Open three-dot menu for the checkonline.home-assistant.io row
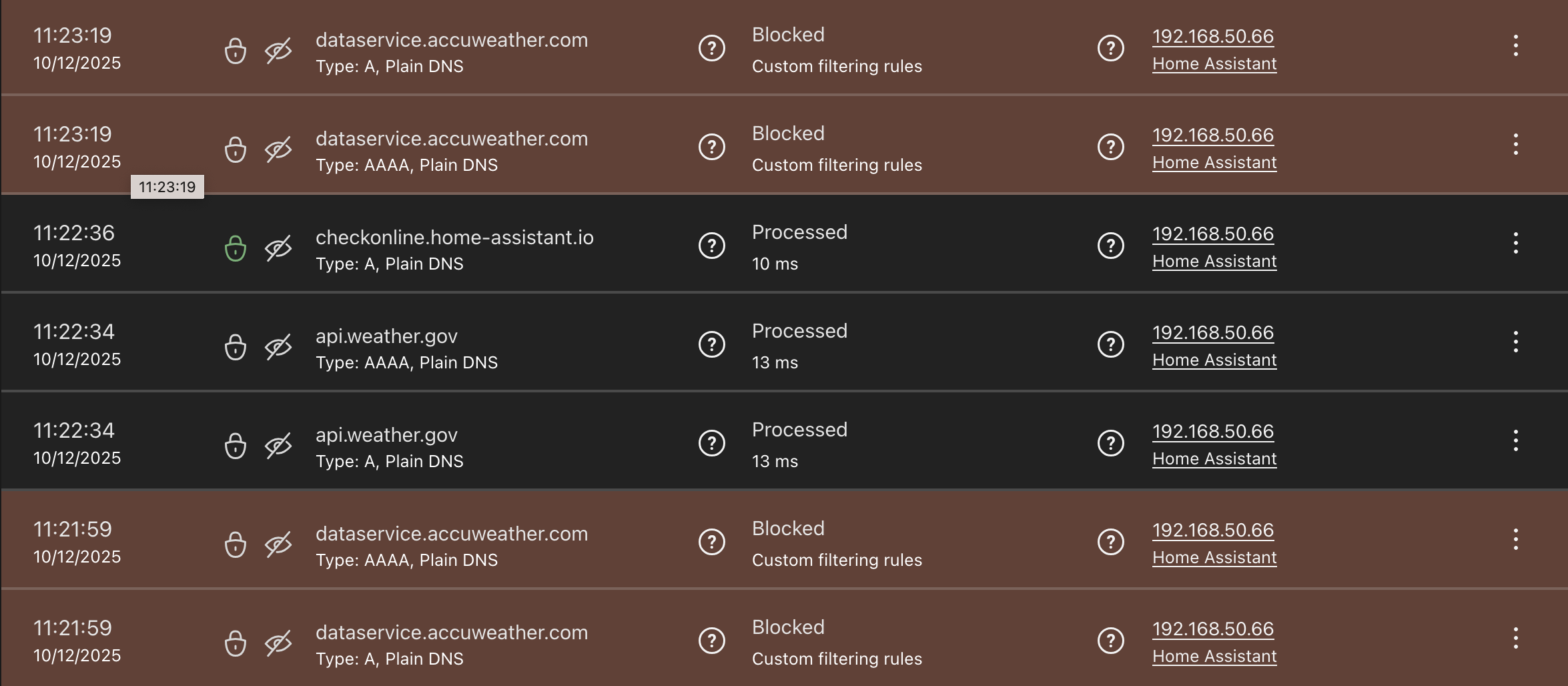Screen dimensions: 1568x686 coord(1515,243)
